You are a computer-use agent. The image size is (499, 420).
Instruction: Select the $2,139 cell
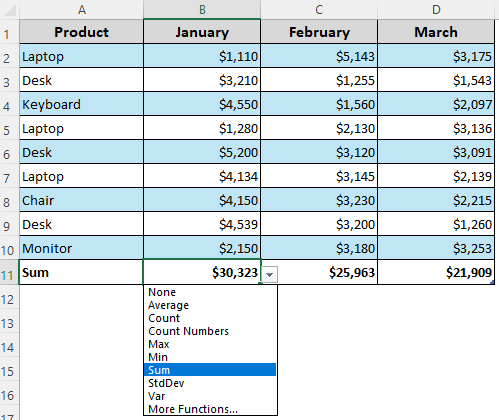point(436,176)
